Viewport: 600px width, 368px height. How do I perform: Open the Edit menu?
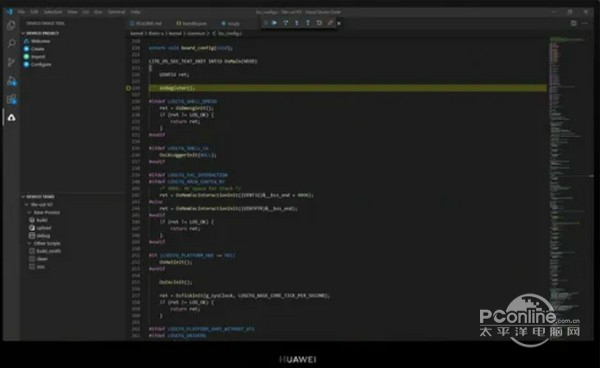point(34,12)
